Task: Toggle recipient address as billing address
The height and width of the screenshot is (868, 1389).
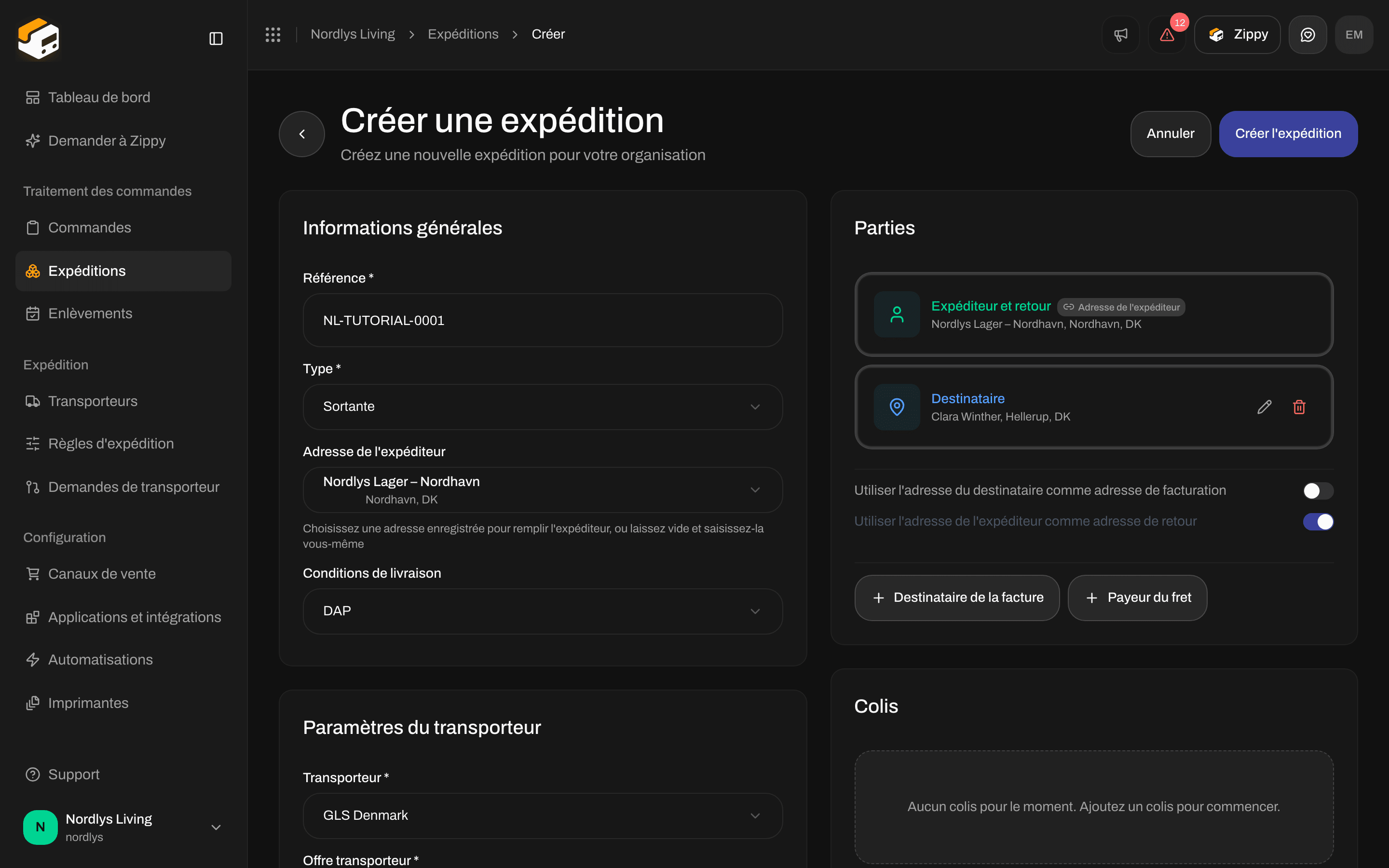Action: pos(1318,491)
